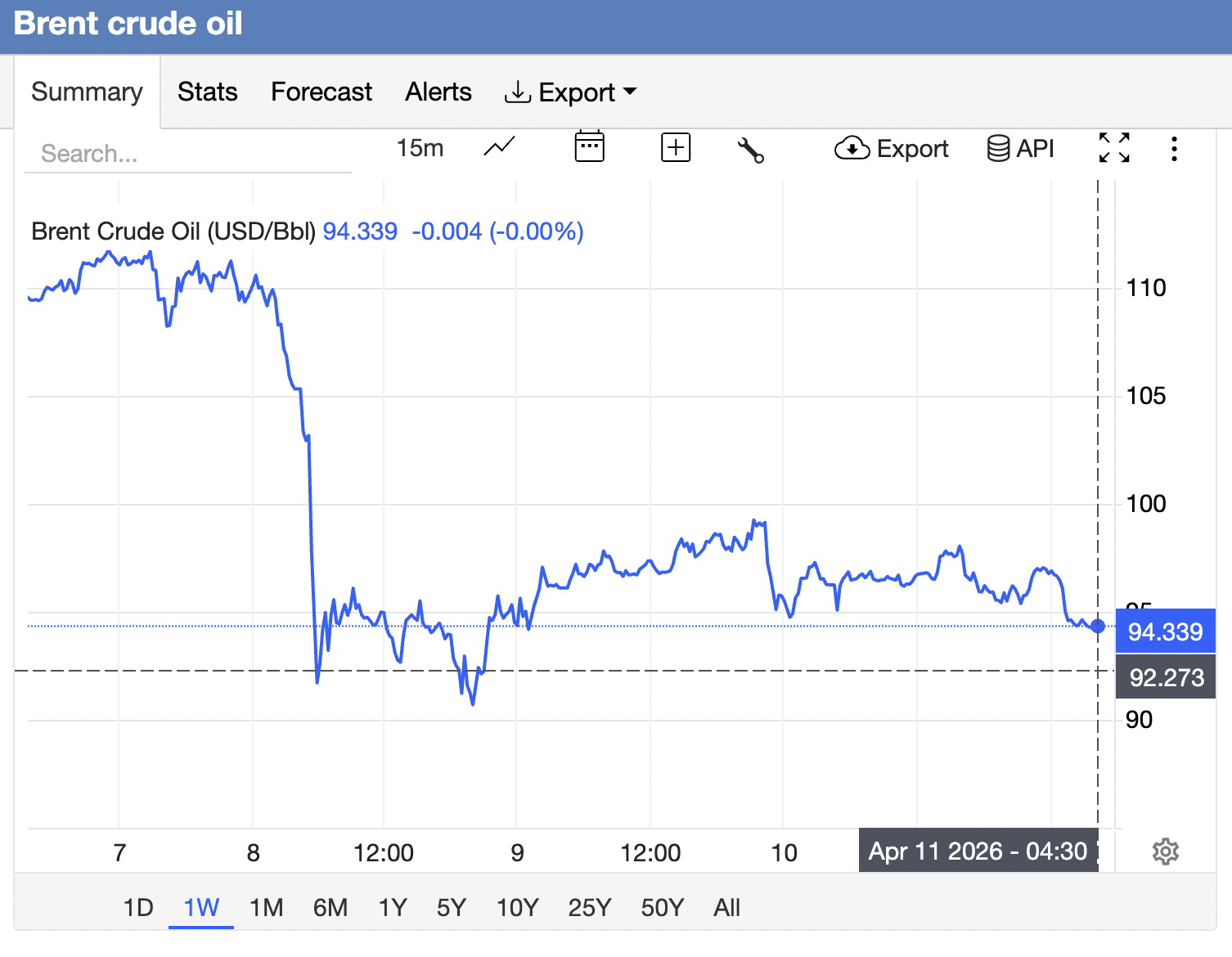Show All historical data range
The width and height of the screenshot is (1232, 957).
[726, 907]
